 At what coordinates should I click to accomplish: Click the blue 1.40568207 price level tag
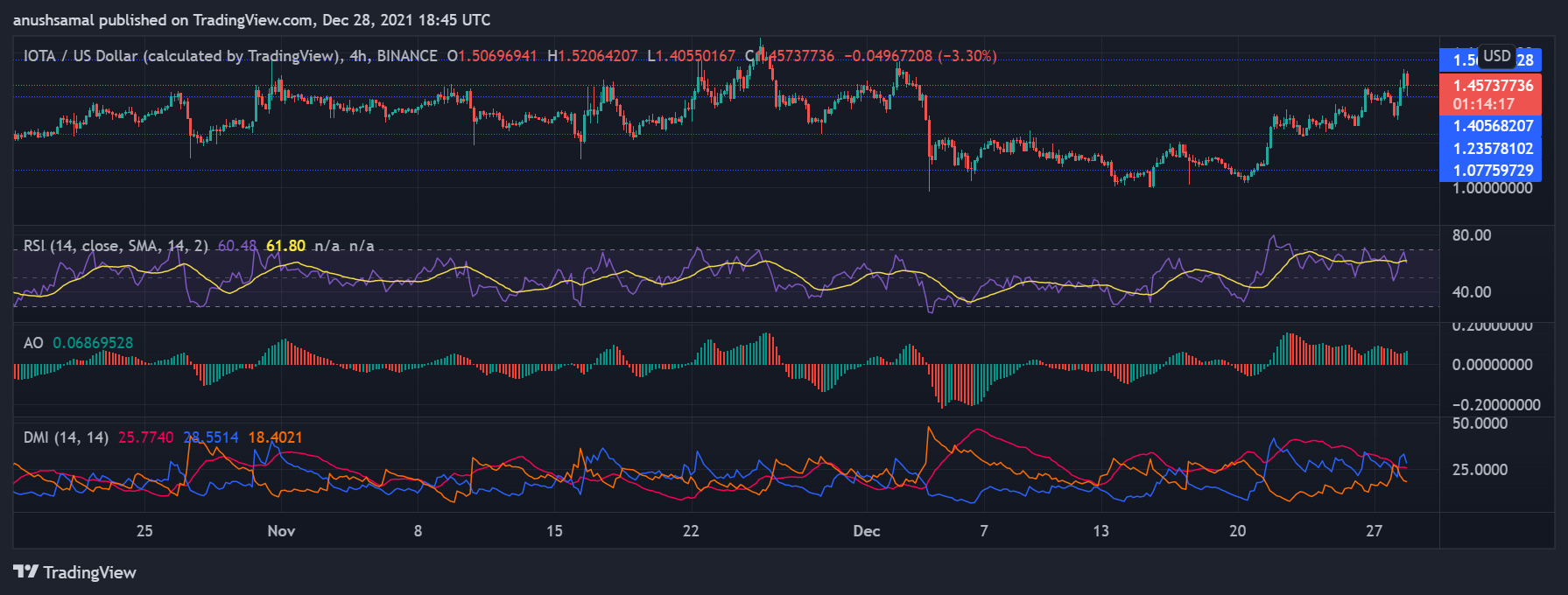(x=1492, y=126)
